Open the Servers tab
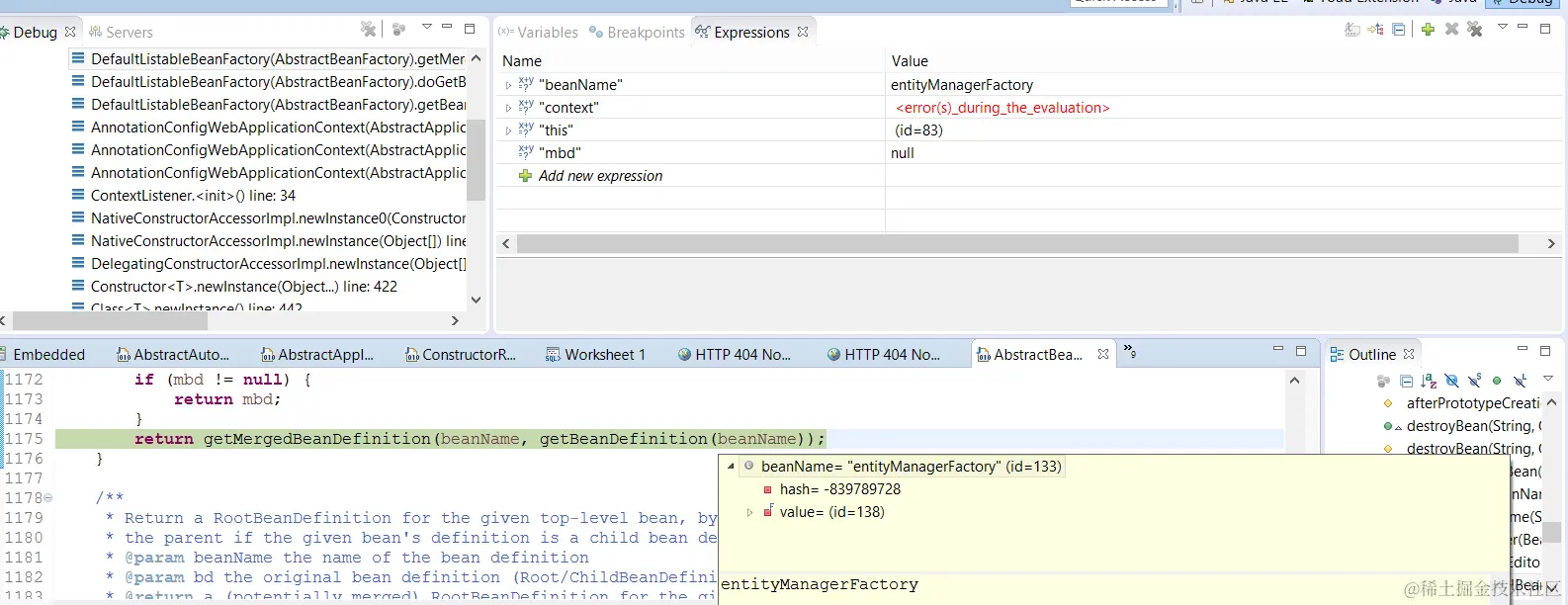1568x605 pixels. [x=121, y=33]
